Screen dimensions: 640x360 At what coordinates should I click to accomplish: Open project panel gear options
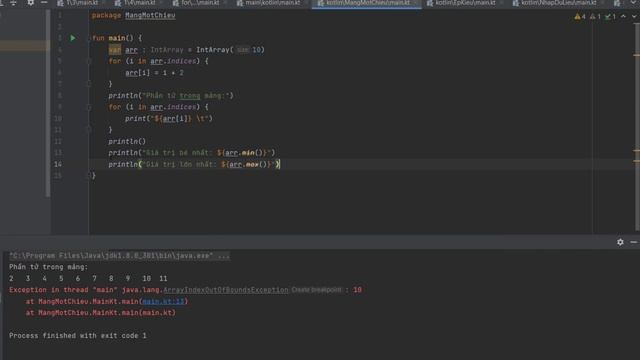click(31, 2)
